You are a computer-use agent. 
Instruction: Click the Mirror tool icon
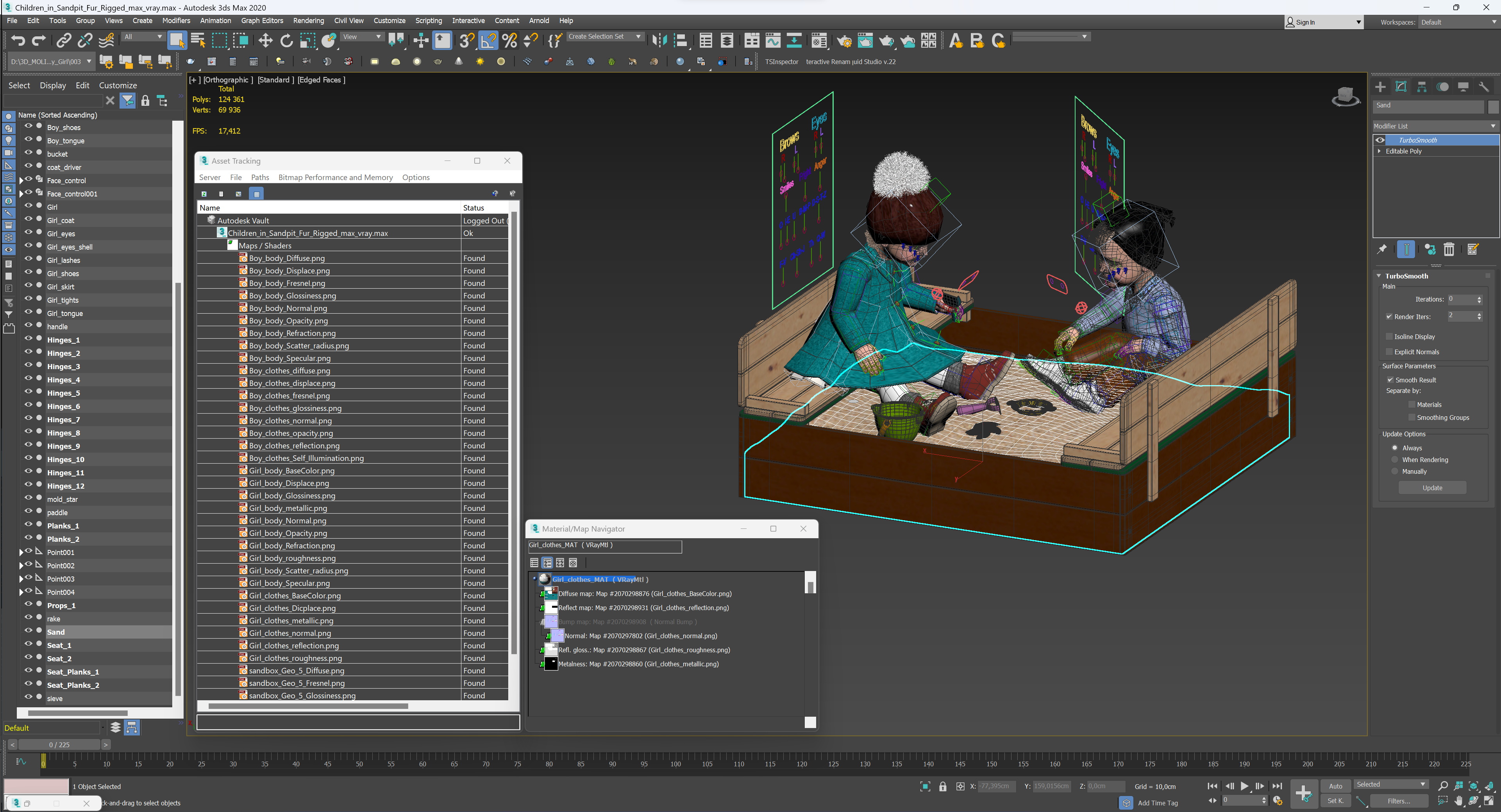coord(659,40)
